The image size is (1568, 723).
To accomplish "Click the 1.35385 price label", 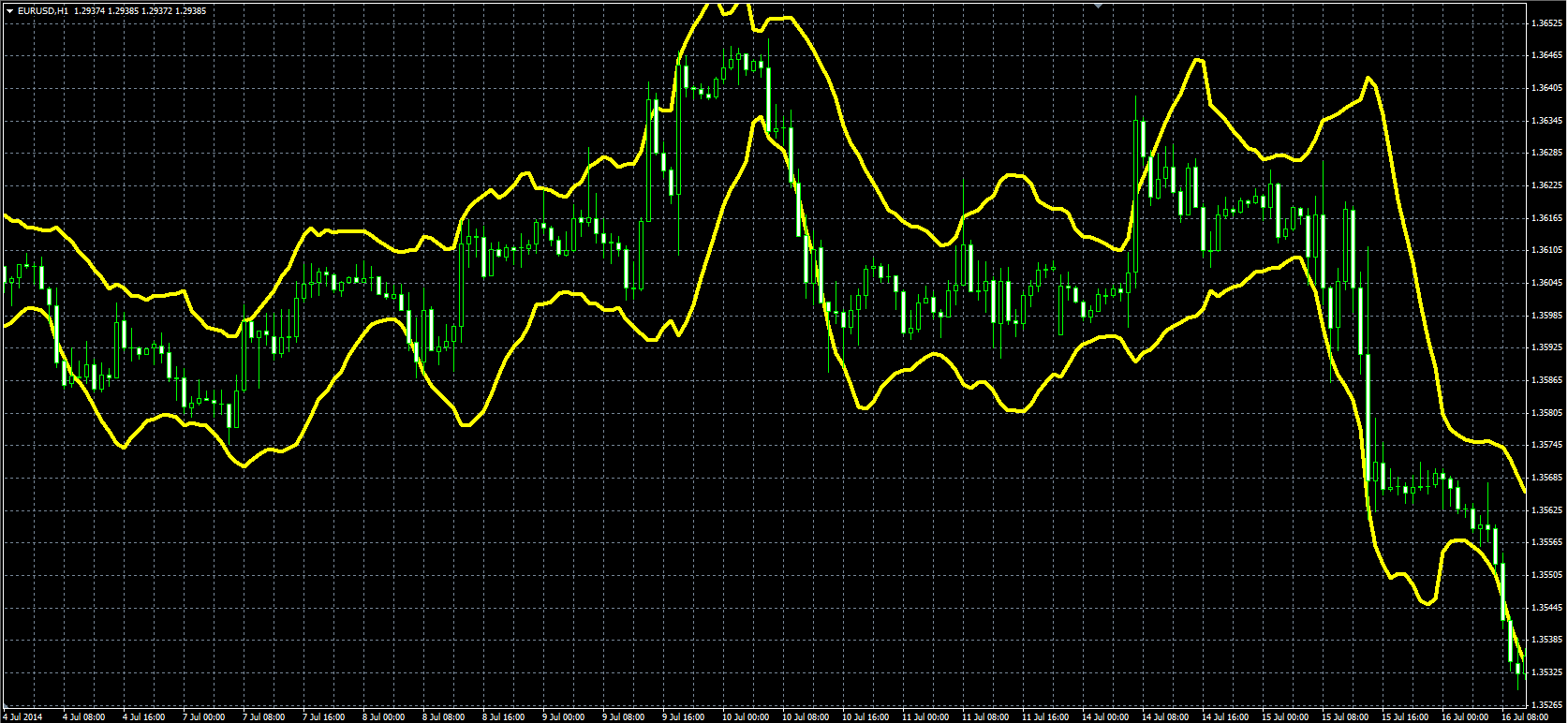I will (x=1546, y=640).
